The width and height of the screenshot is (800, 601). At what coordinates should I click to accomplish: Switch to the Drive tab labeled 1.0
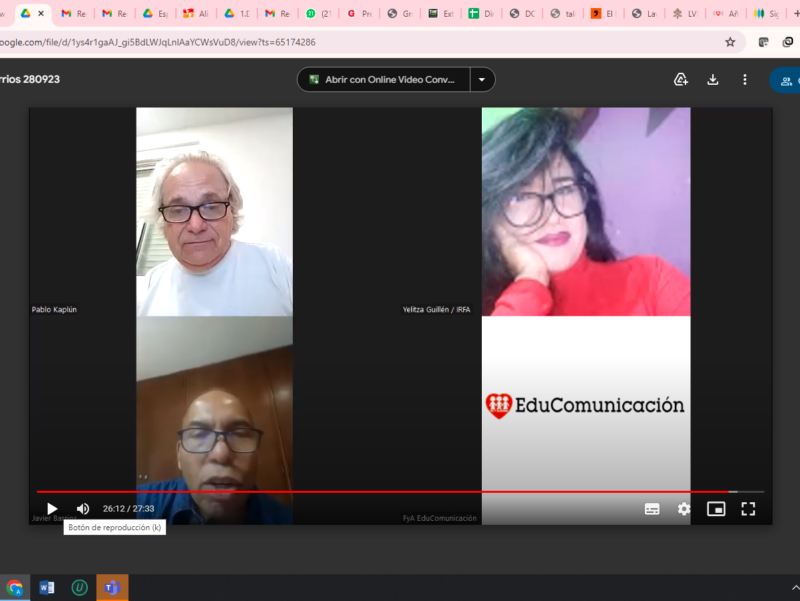(x=237, y=14)
